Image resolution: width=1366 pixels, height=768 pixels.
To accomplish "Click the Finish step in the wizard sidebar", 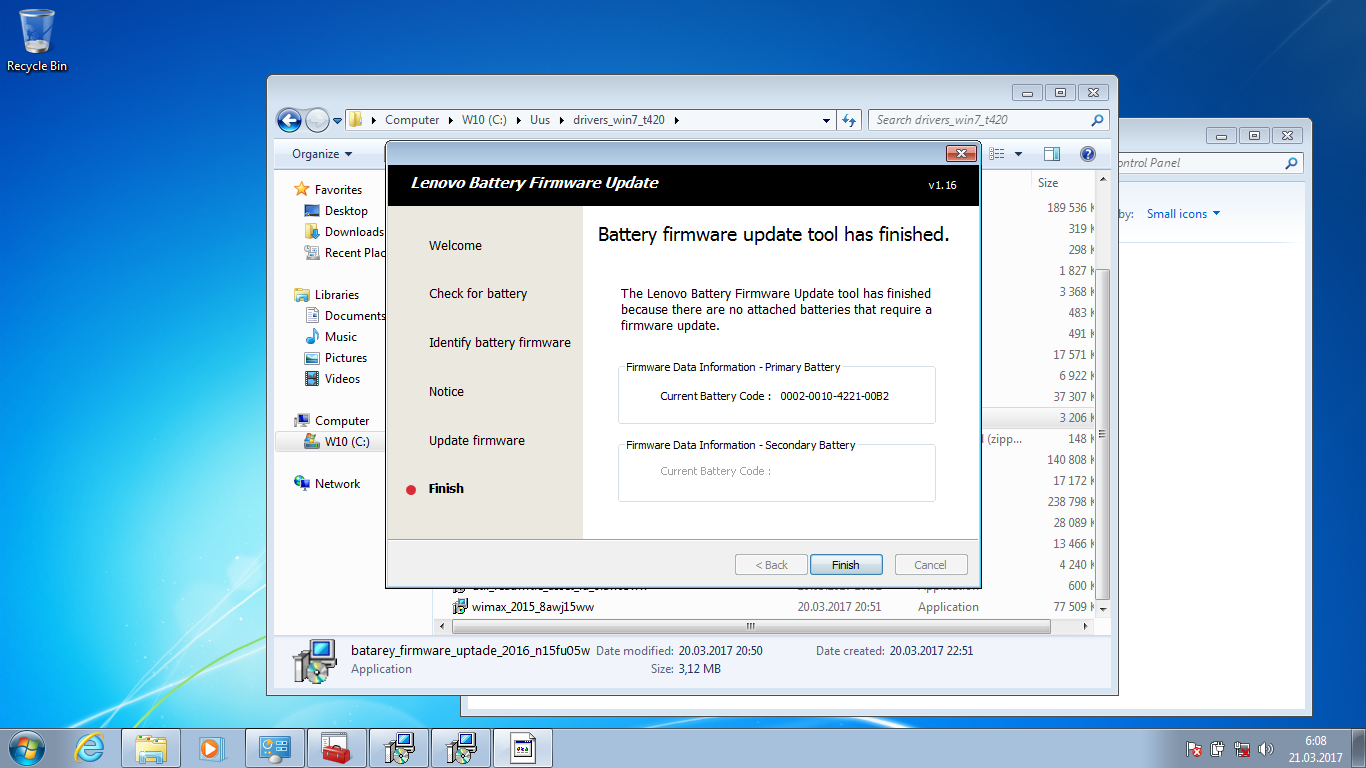I will pos(446,489).
